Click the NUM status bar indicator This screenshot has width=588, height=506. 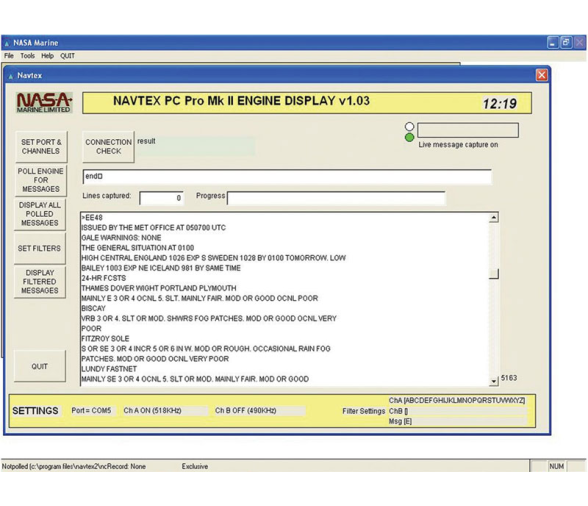[556, 467]
